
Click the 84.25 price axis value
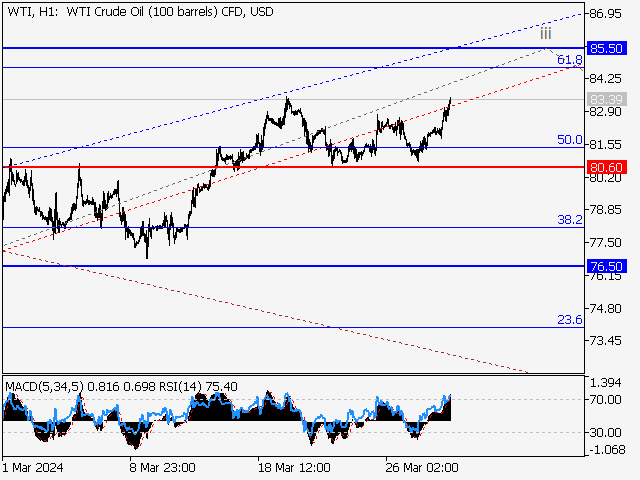coord(606,78)
